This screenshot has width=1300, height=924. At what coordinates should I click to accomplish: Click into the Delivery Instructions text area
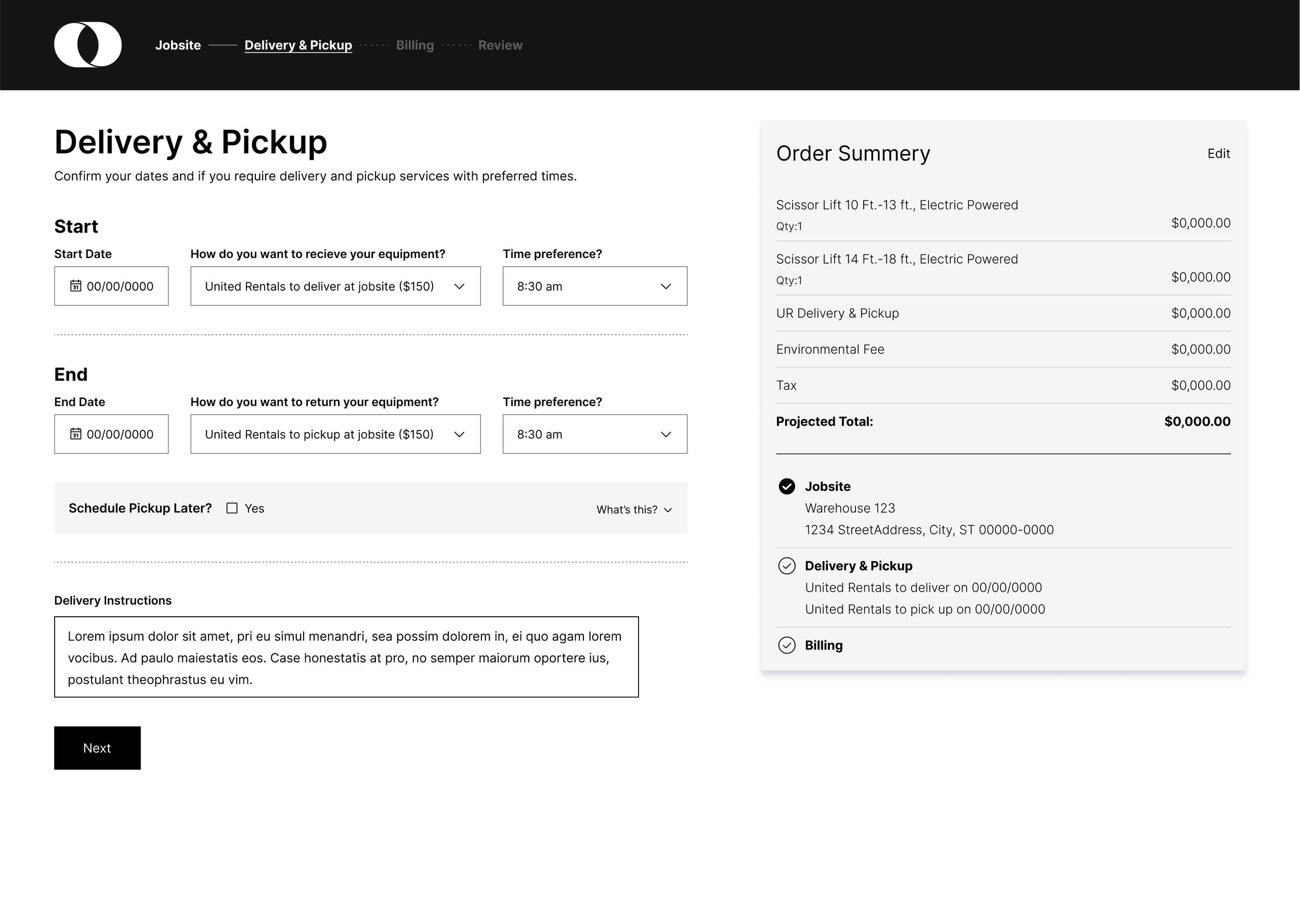coord(346,657)
